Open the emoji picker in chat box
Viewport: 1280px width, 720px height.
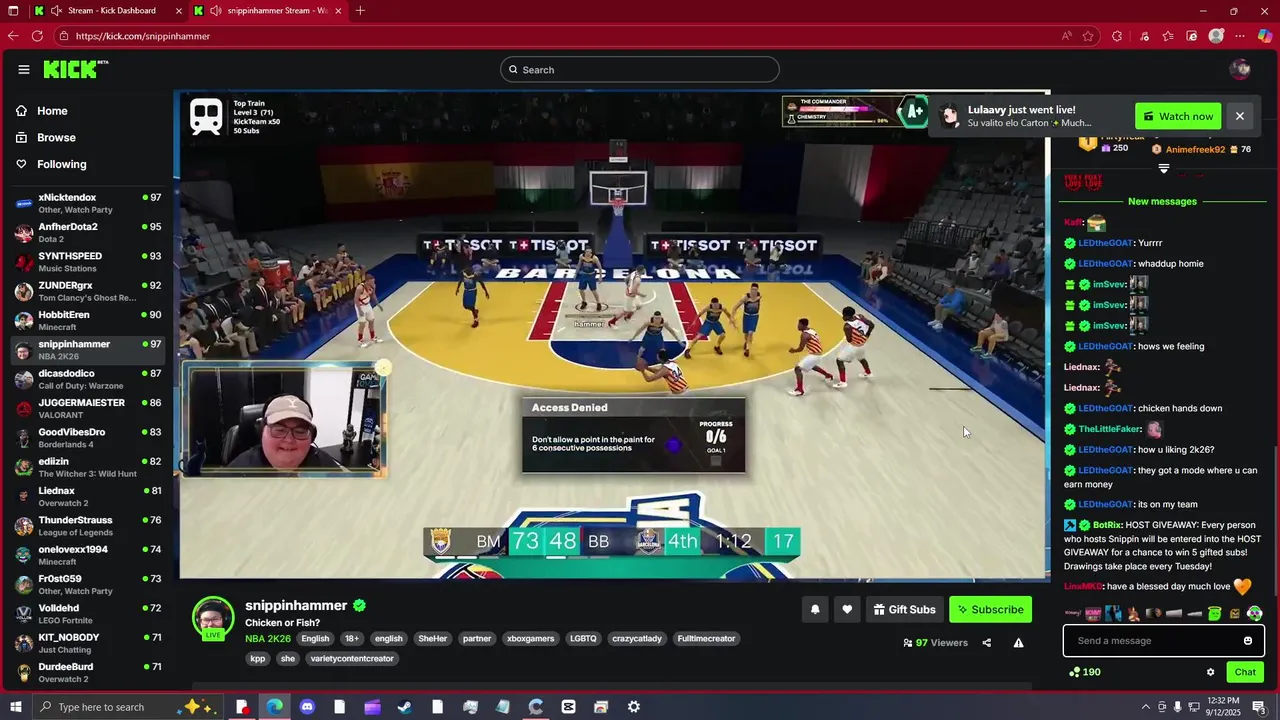click(1248, 641)
